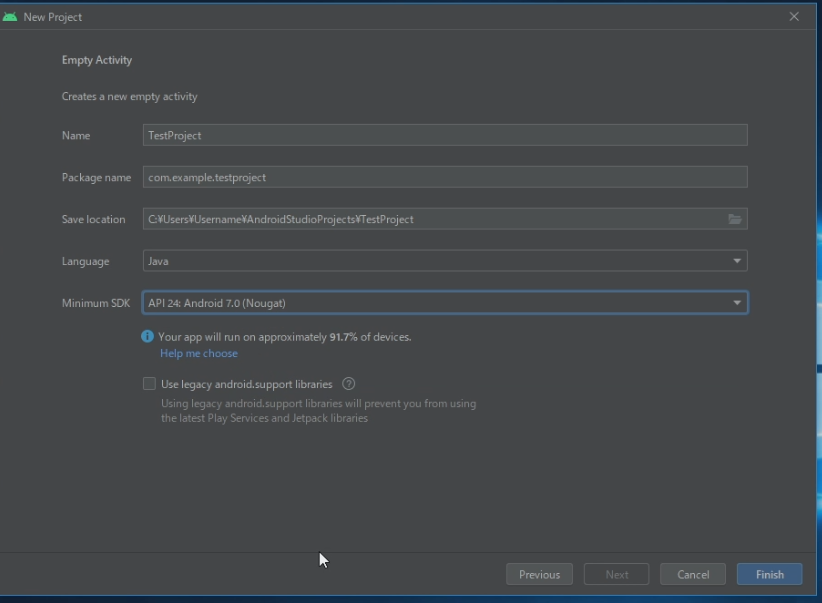822x603 pixels.
Task: Close the New Project dialog with X
Action: [x=794, y=17]
